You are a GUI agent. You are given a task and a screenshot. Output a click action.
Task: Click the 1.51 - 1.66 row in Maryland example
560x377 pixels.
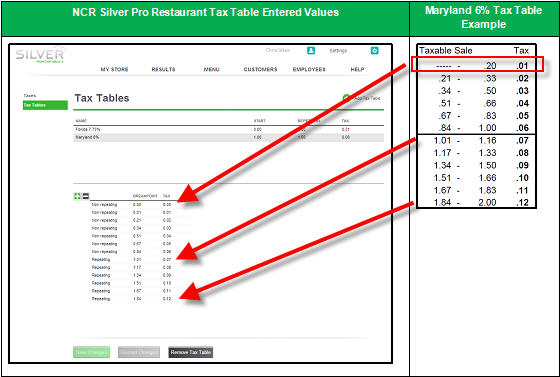(476, 178)
